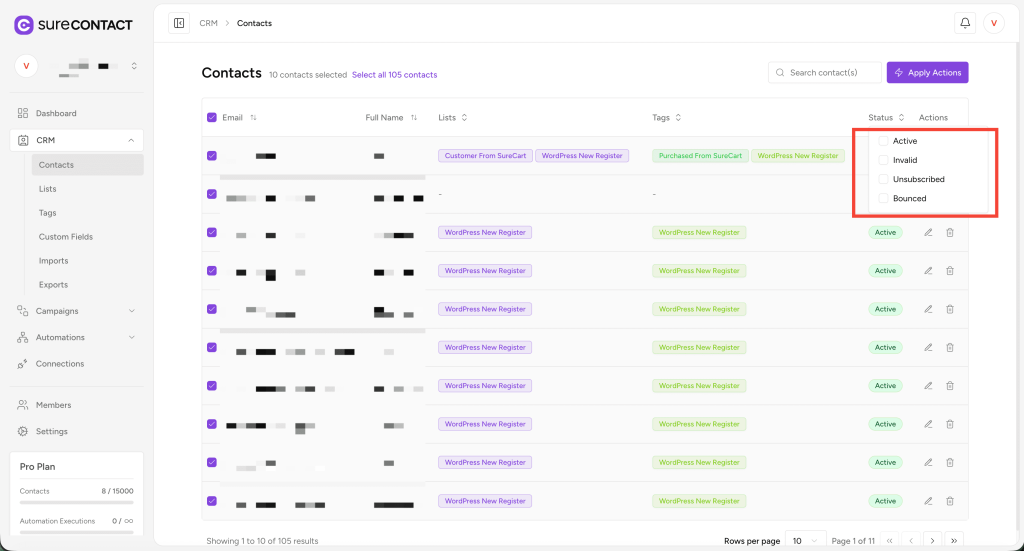Image resolution: width=1024 pixels, height=551 pixels.
Task: Open the notifications bell
Action: click(x=965, y=23)
